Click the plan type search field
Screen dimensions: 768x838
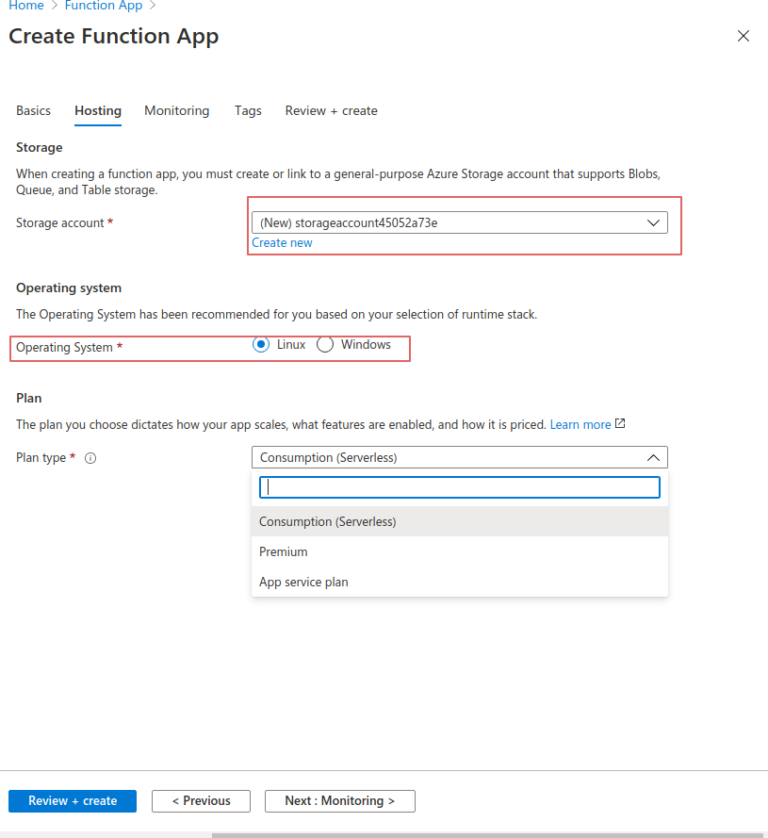pyautogui.click(x=459, y=487)
